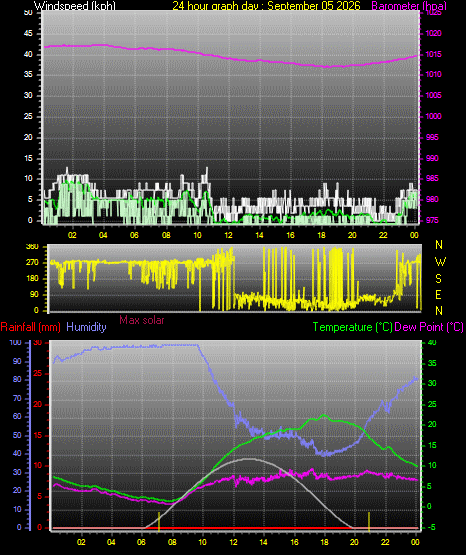Click the Max solar legend label

(x=142, y=320)
